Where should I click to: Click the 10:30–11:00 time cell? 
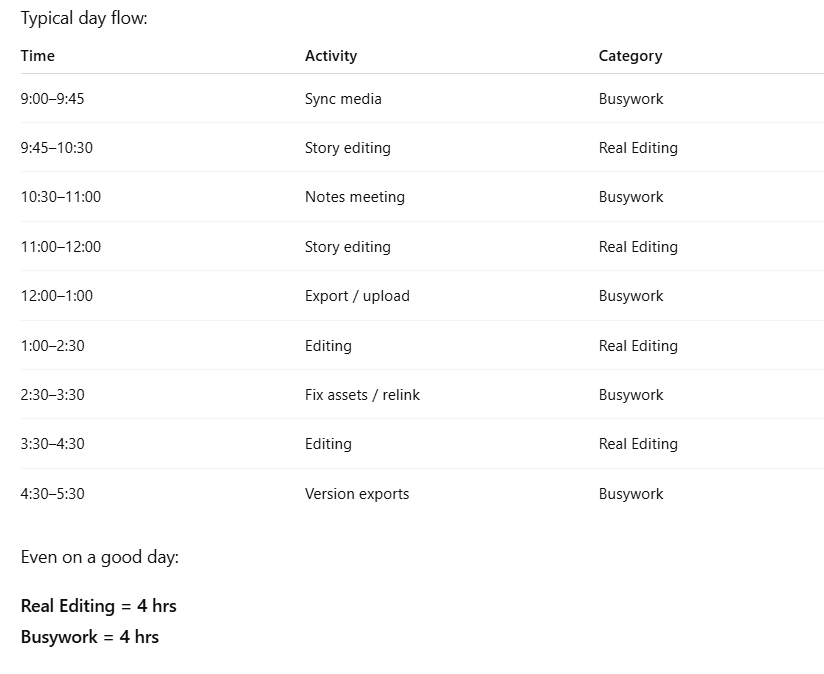point(61,197)
